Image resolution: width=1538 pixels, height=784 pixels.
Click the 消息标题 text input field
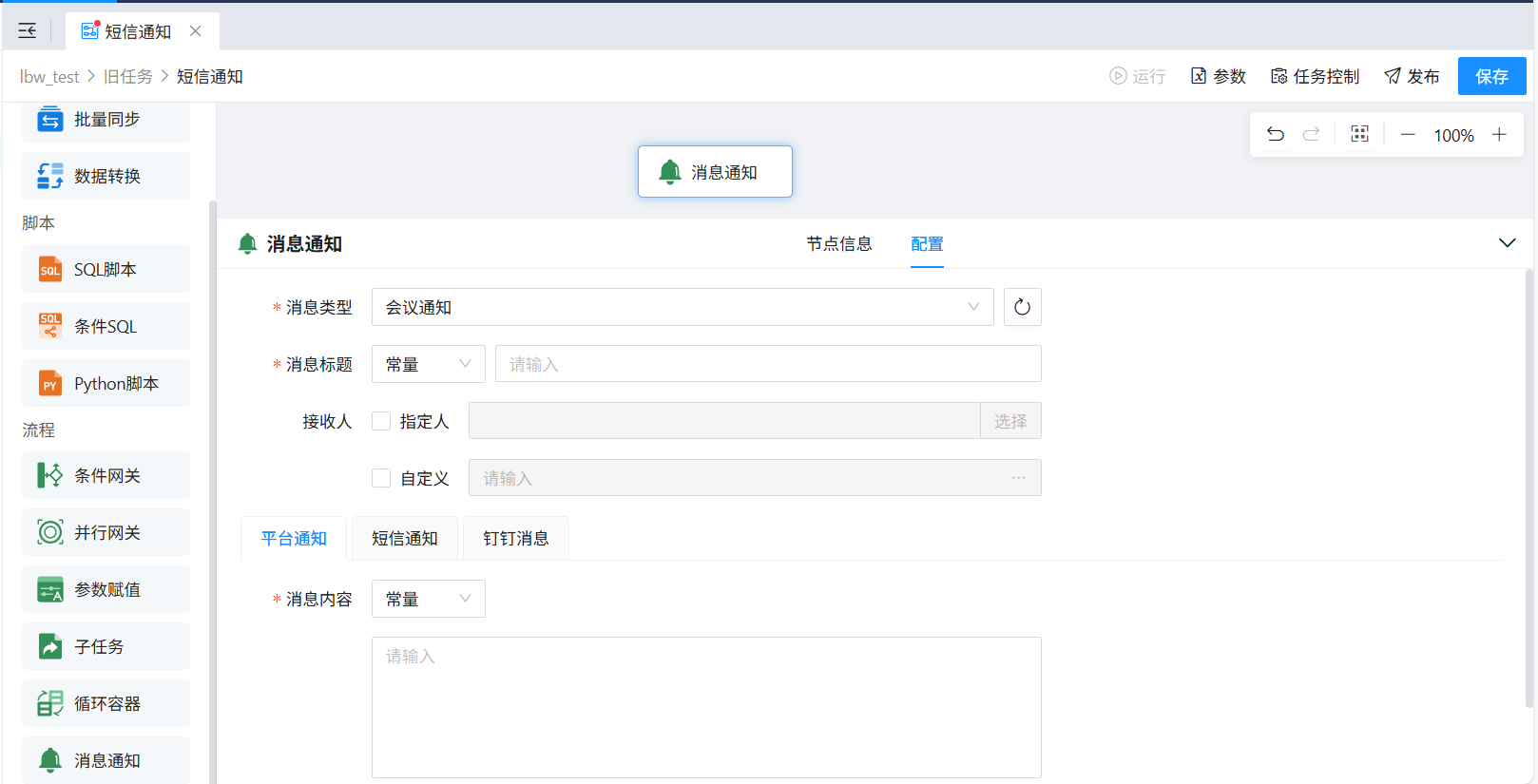click(x=767, y=364)
